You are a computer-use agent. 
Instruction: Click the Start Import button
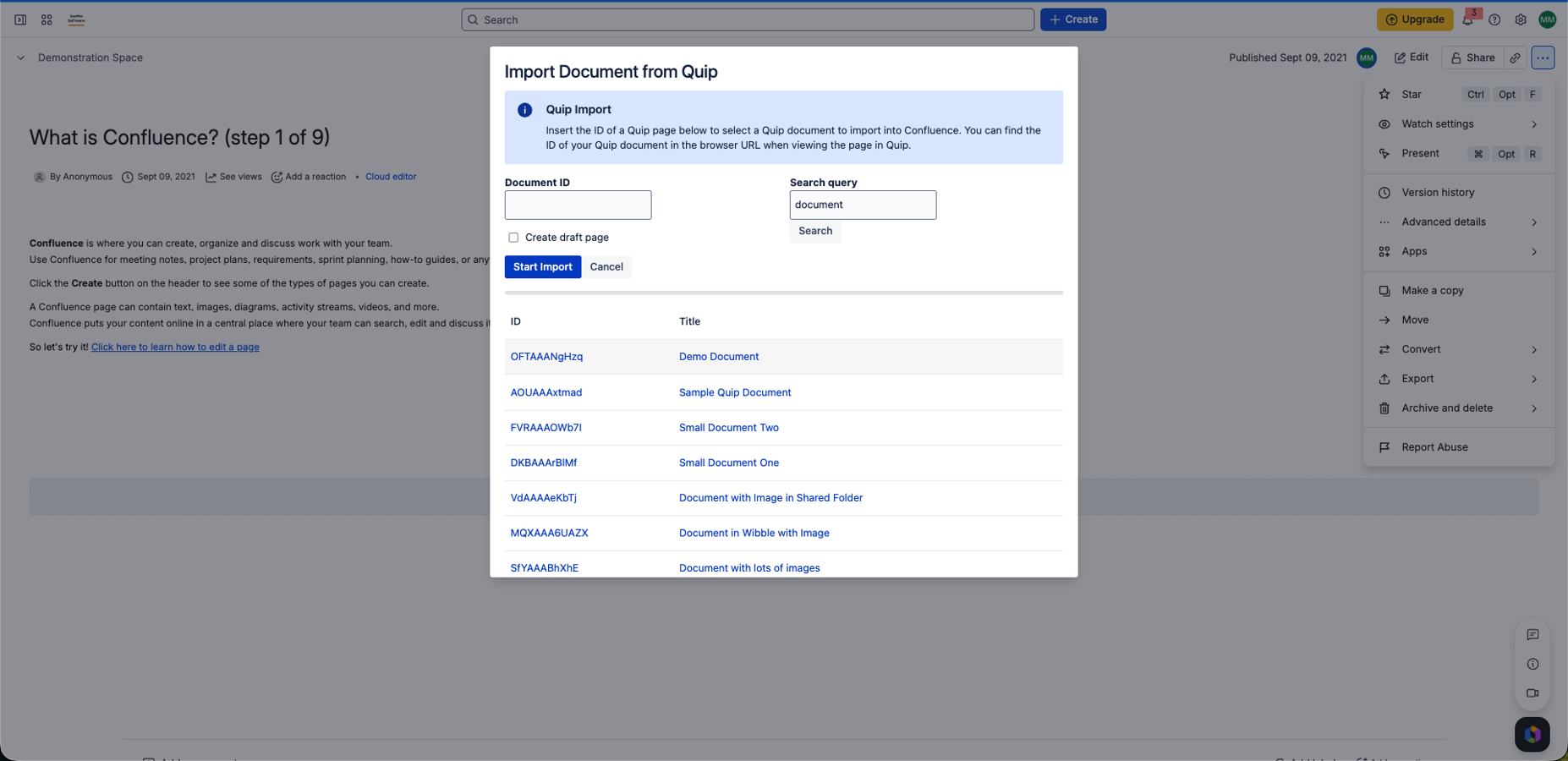tap(543, 267)
